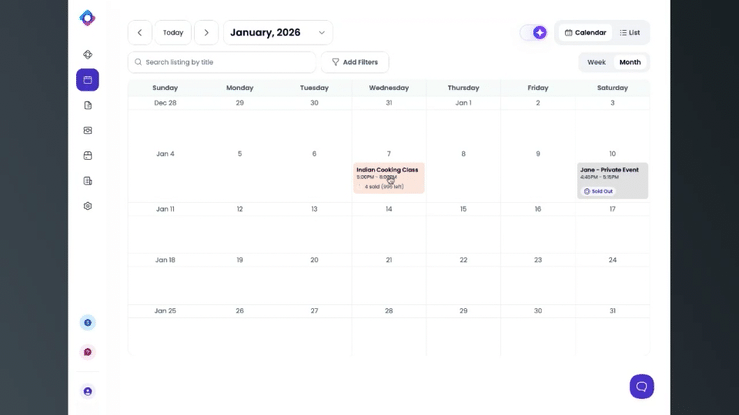Select the Month view option

(x=630, y=62)
